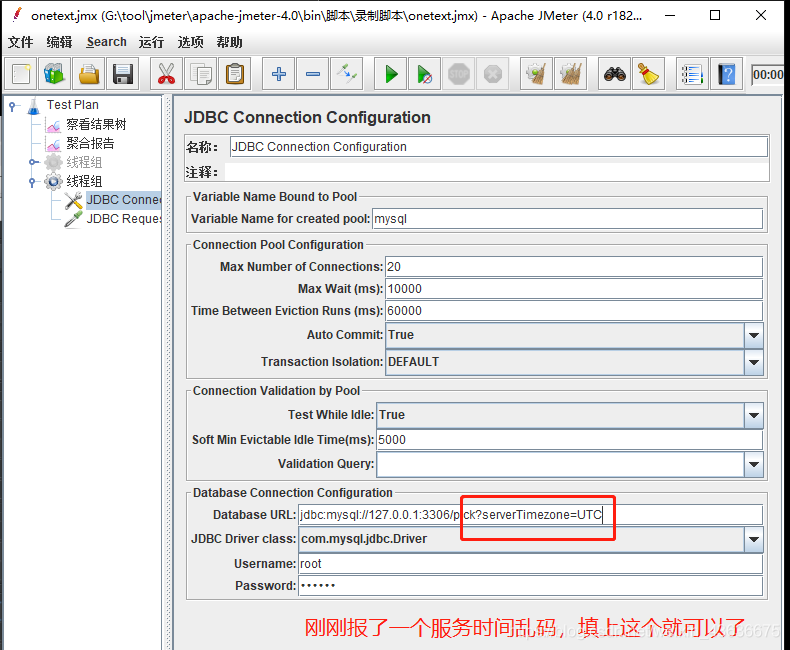Collapse all nodes with the minus icon

point(312,75)
